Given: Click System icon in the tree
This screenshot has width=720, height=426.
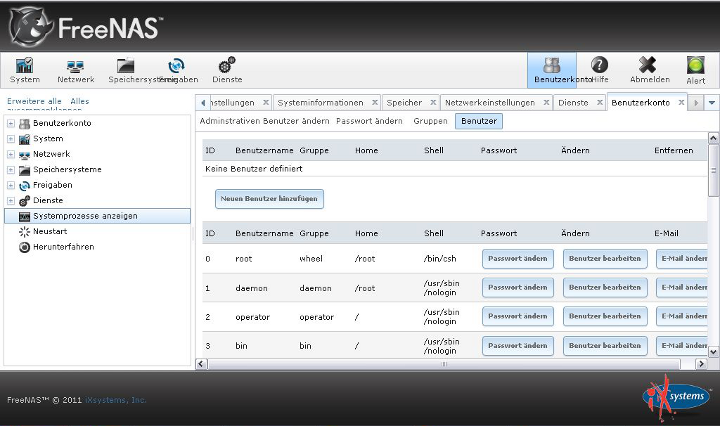Looking at the screenshot, I should [x=24, y=139].
